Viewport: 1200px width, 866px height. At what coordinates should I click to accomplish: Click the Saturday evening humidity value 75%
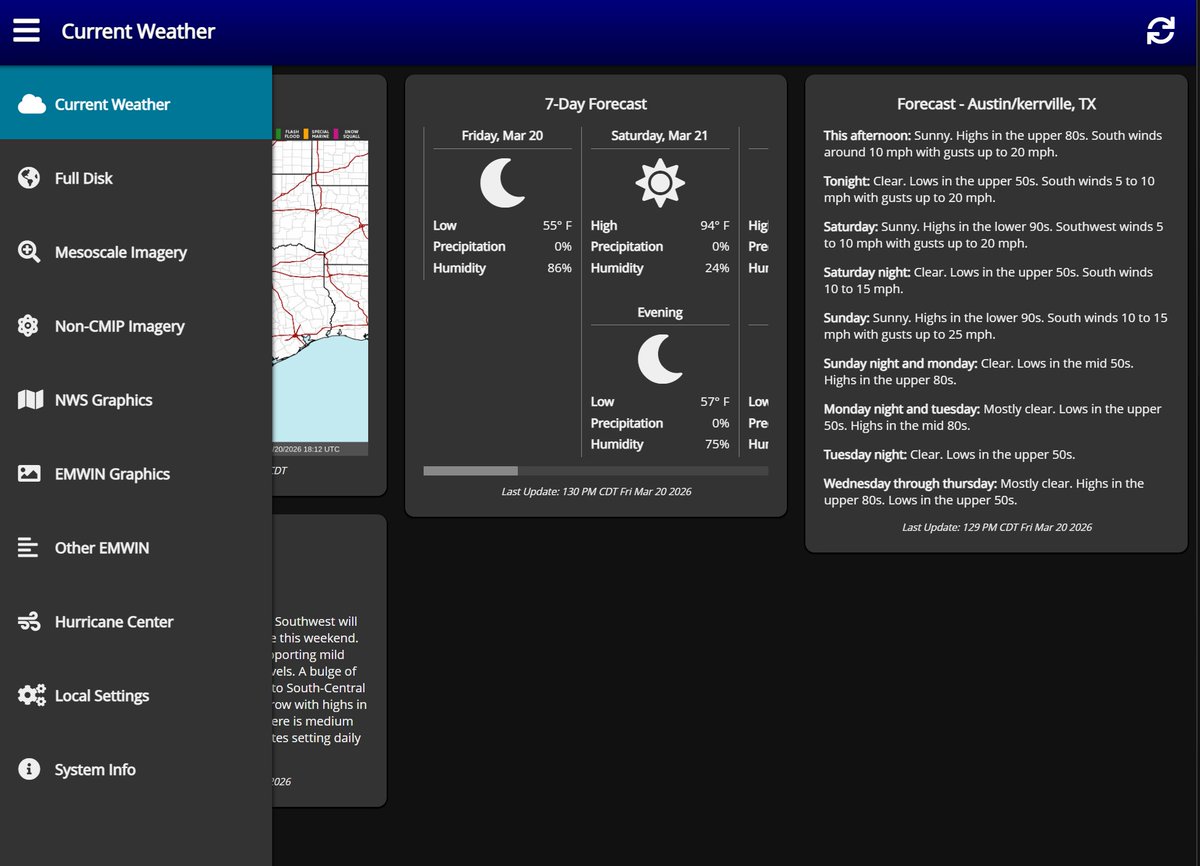[x=717, y=444]
